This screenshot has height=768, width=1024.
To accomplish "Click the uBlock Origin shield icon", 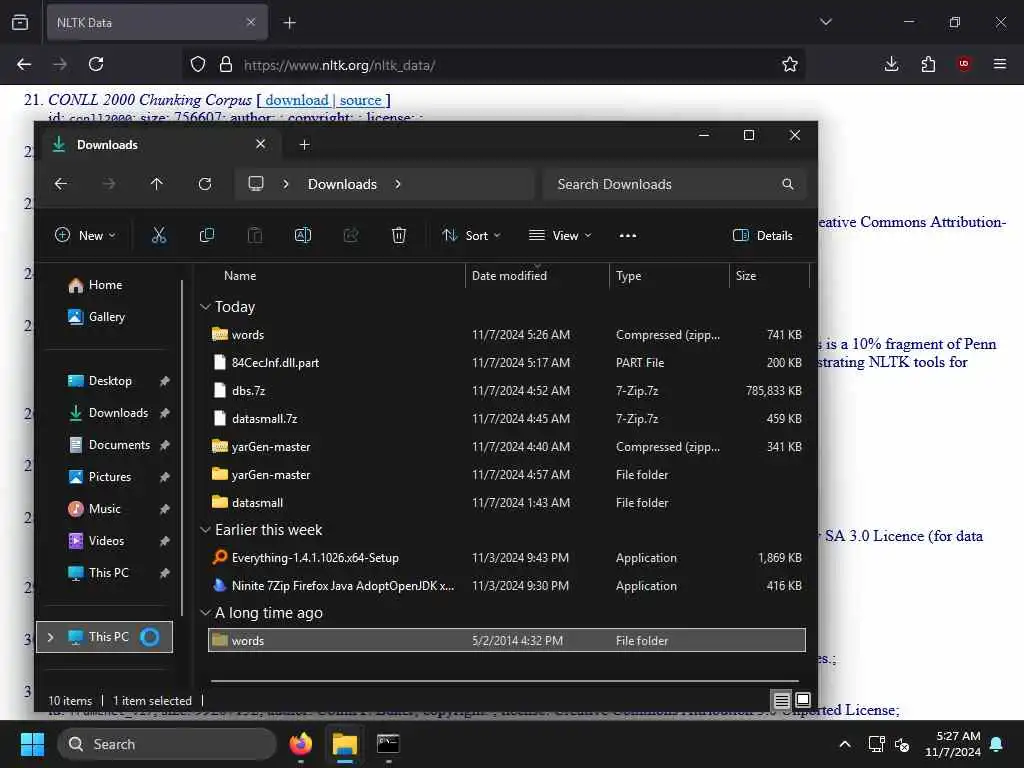I will click(x=964, y=64).
